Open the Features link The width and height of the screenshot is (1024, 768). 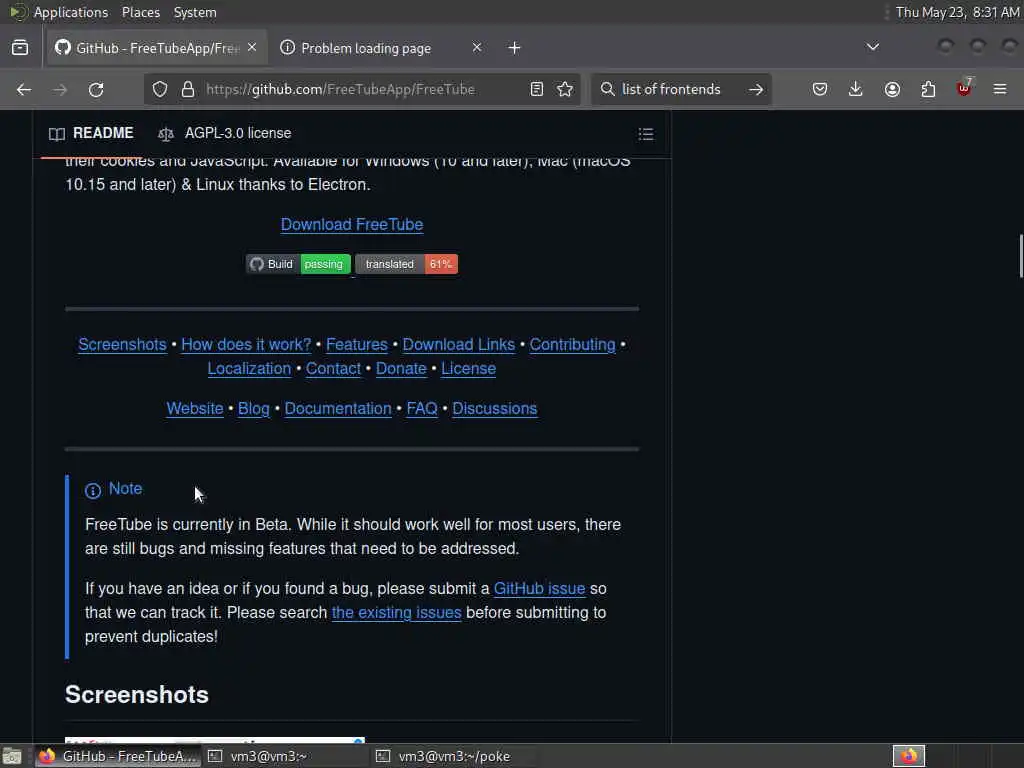coord(357,345)
